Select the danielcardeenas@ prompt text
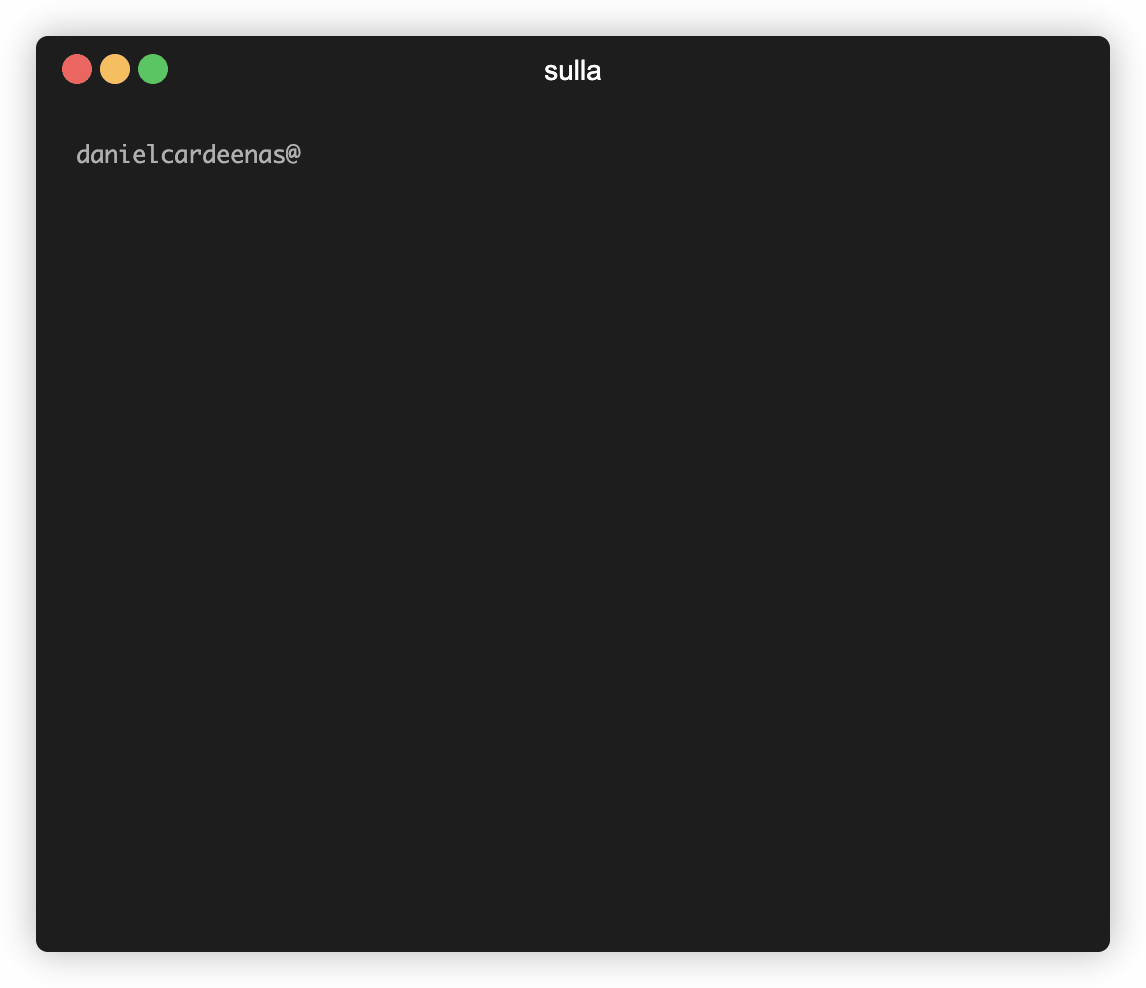Screen dimensions: 1146x988 (189, 154)
